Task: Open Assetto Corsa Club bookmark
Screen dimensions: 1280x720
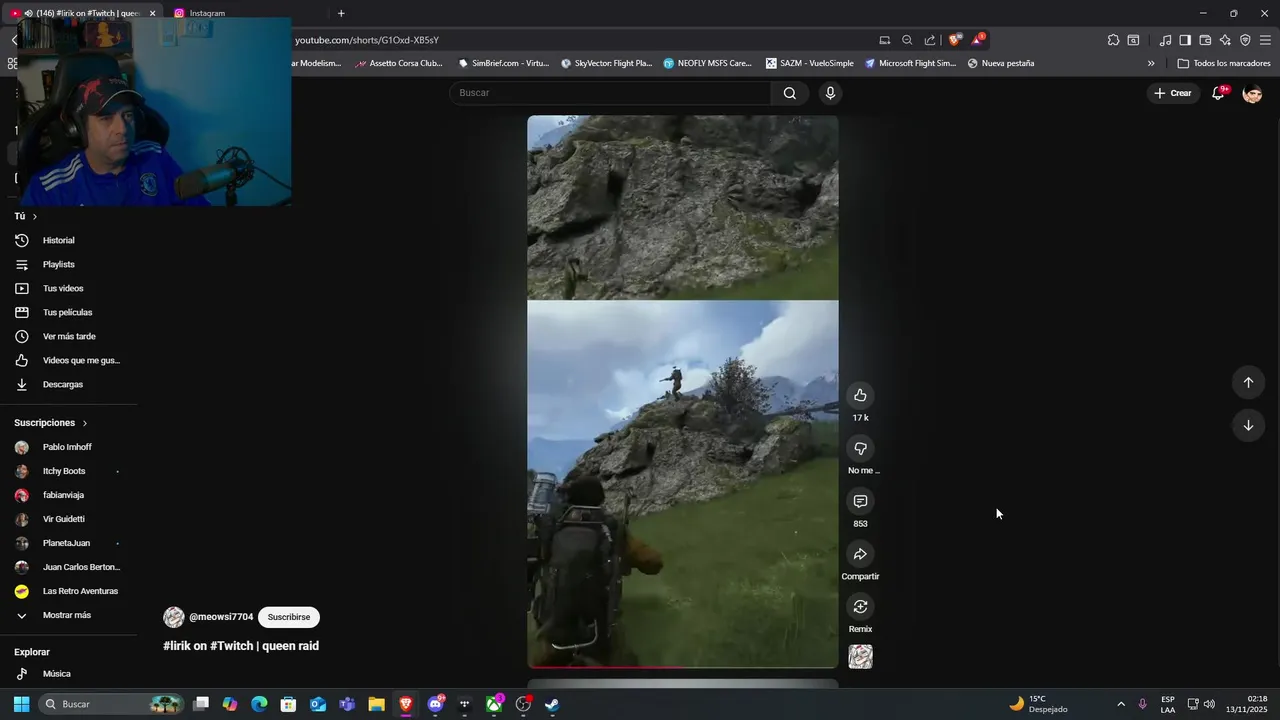Action: pyautogui.click(x=398, y=64)
